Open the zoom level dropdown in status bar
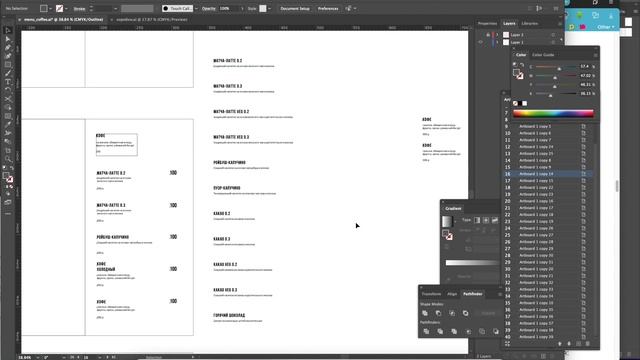640x360 pixels. coord(38,358)
